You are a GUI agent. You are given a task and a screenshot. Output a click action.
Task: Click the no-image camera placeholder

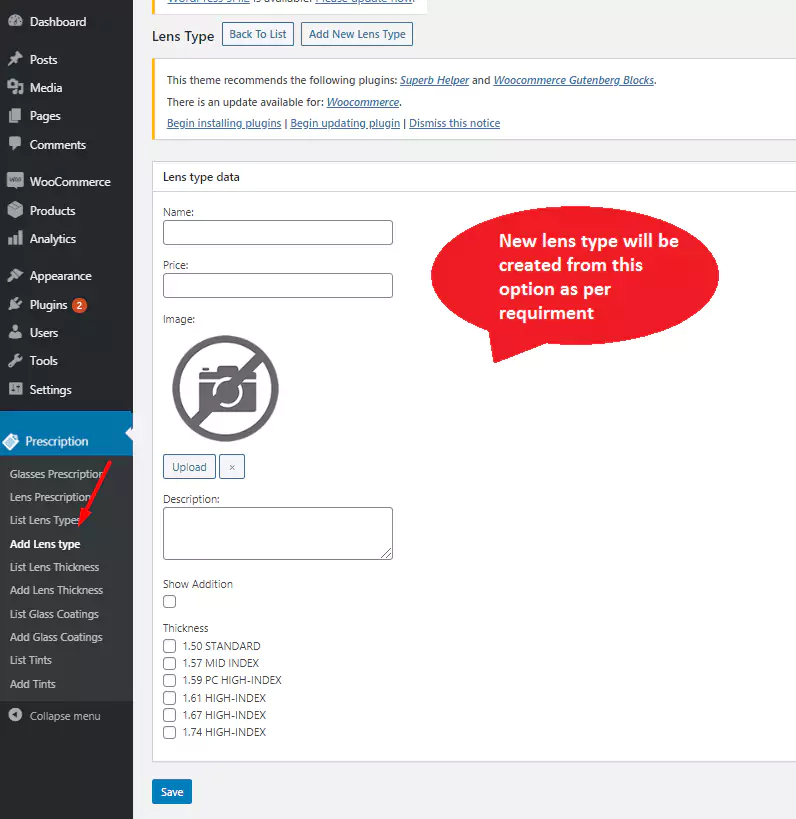(225, 388)
